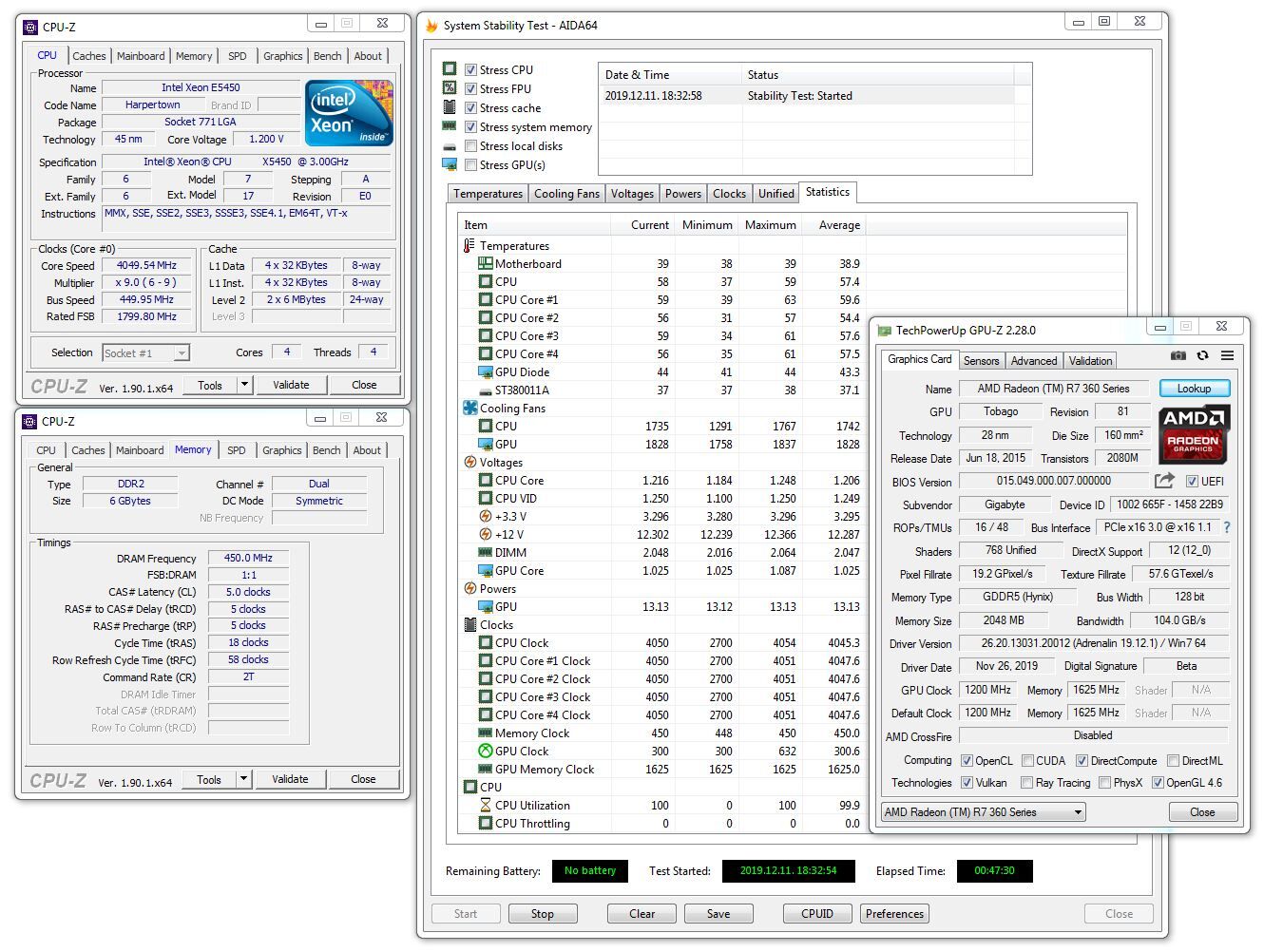
Task: Uncheck the Stress cache checkbox
Action: pos(470,107)
